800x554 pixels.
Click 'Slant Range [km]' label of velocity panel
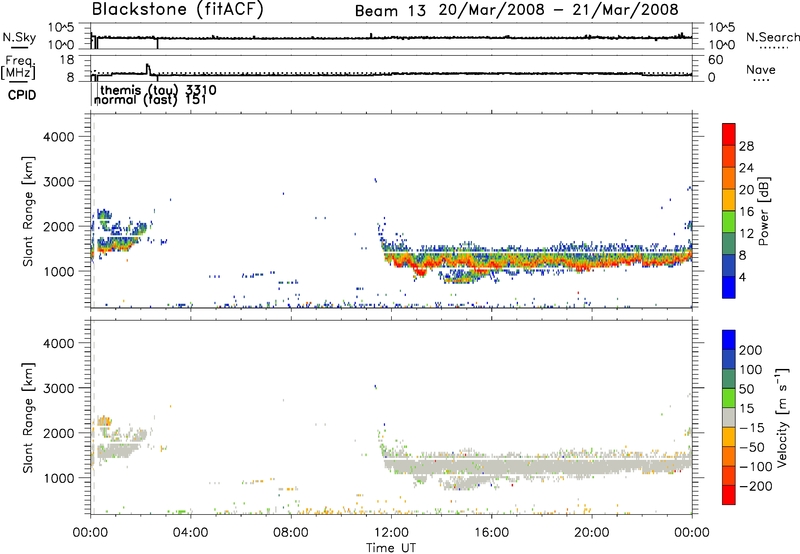pos(28,417)
